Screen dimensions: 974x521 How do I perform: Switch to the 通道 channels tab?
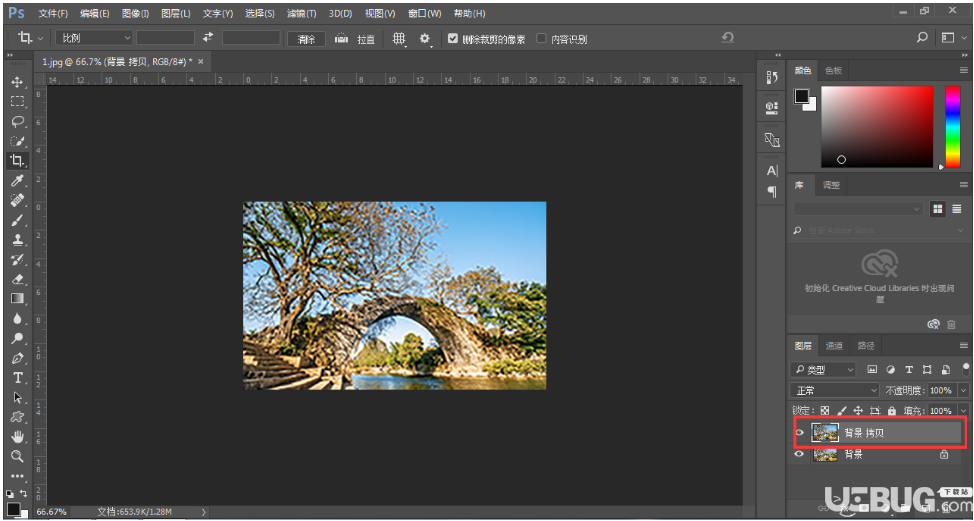[834, 345]
